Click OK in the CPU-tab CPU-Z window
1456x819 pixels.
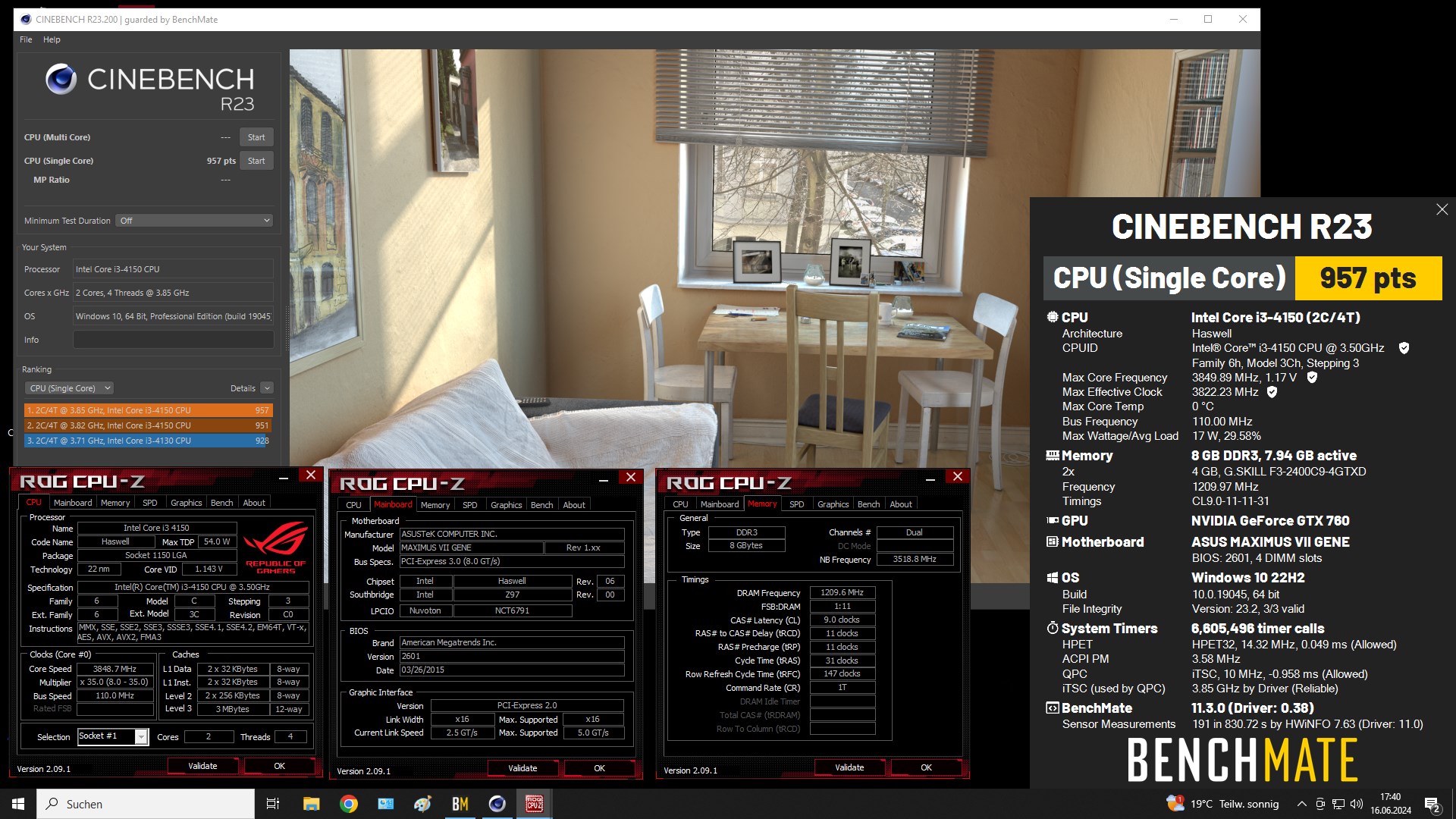(x=279, y=766)
